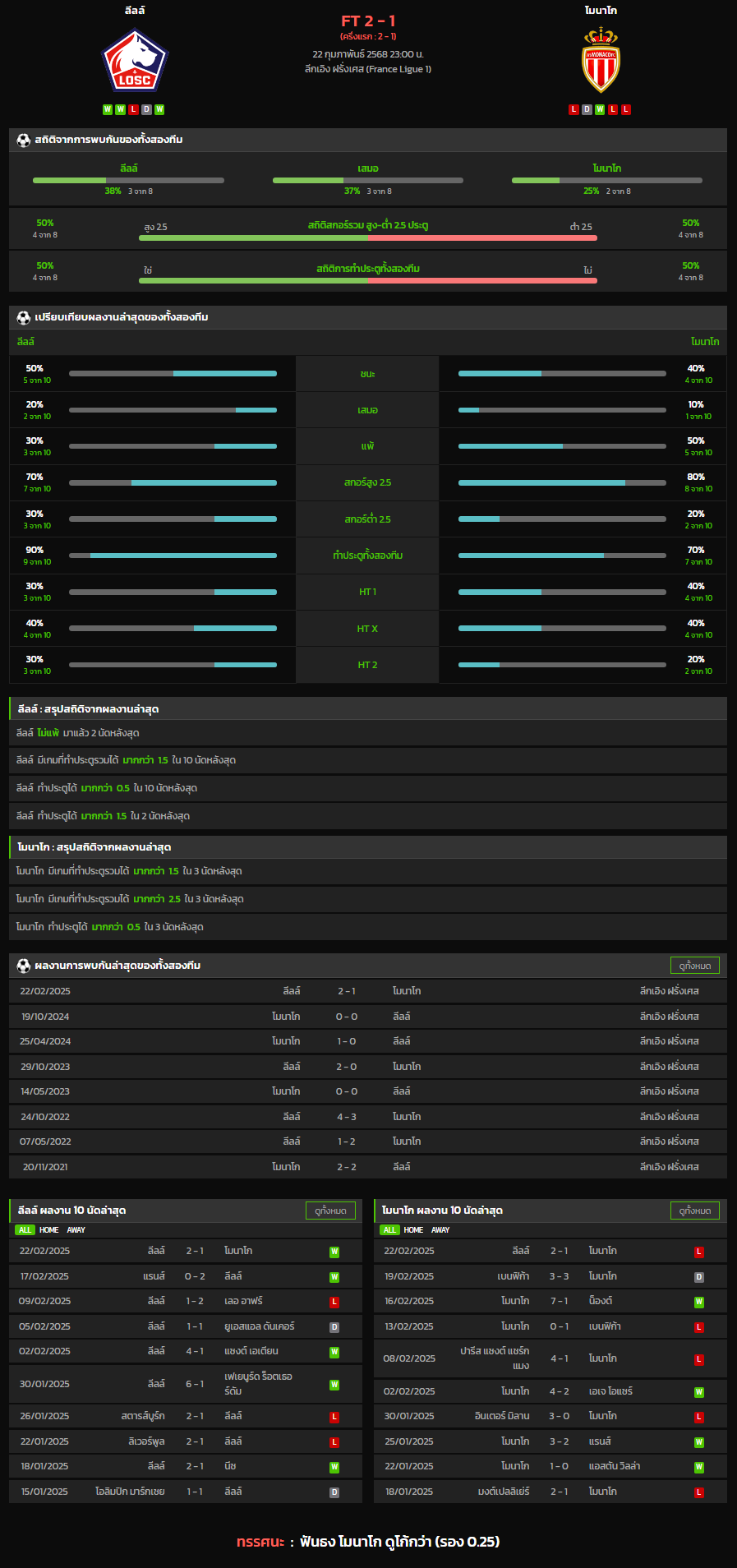Click the 24/10/2022 Lille 4-3 Monaco head-to-head row
Screen dimensions: 737x1568
[368, 1117]
